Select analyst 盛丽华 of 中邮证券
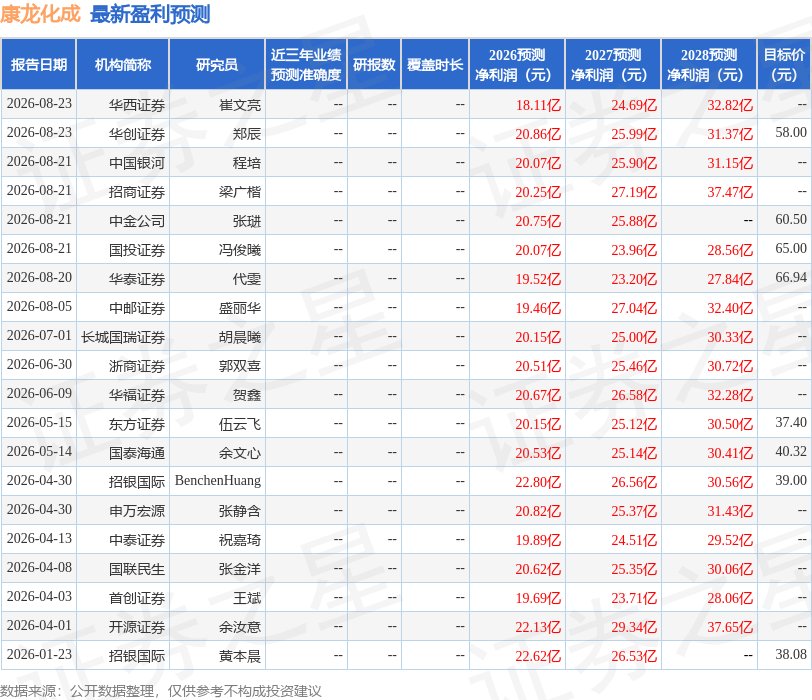This screenshot has height=700, width=812. tap(240, 308)
